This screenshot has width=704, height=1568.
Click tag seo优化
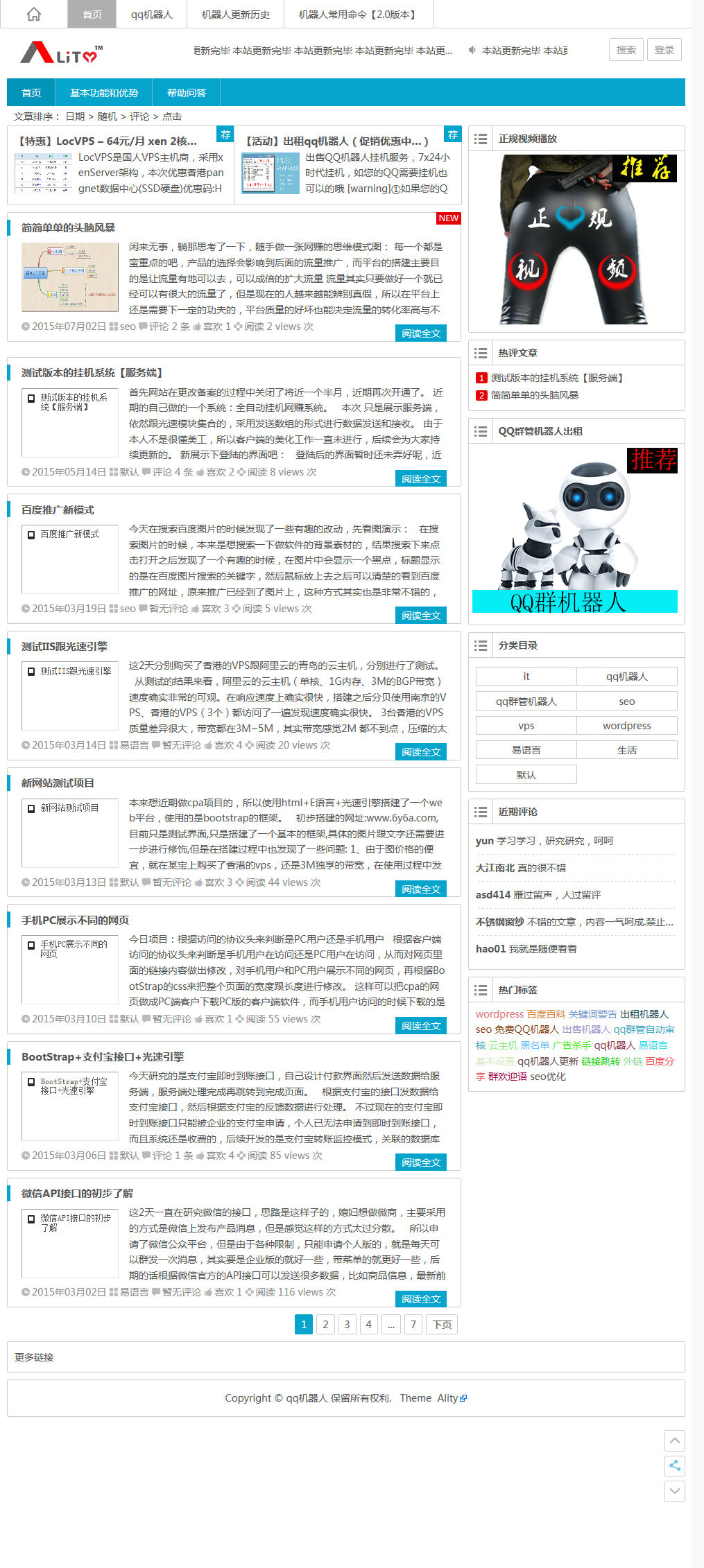pyautogui.click(x=548, y=1077)
